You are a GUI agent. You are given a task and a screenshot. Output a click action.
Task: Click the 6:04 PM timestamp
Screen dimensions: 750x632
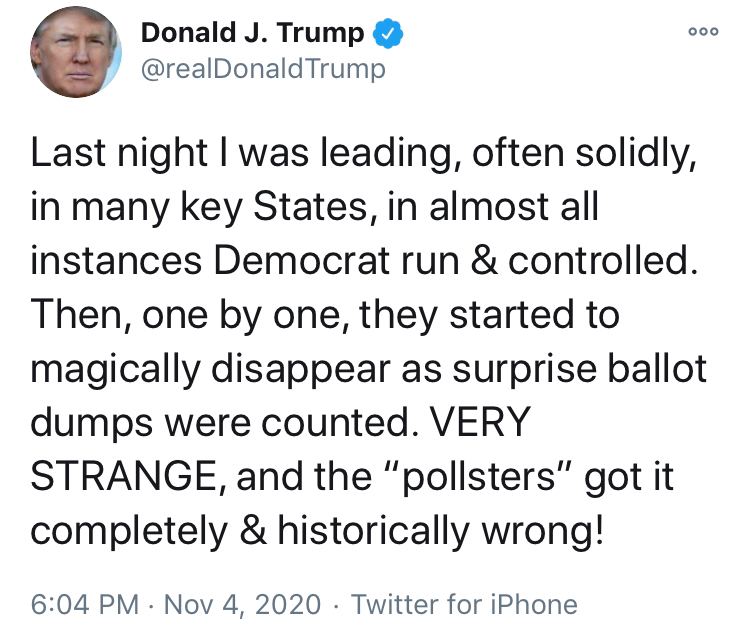pyautogui.click(x=84, y=604)
